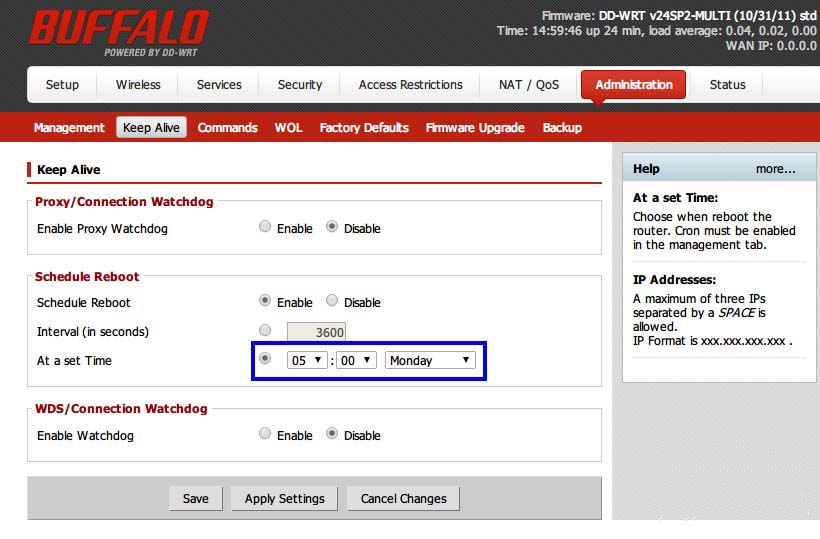820x539 pixels.
Task: Open the Status tab
Action: click(x=727, y=85)
